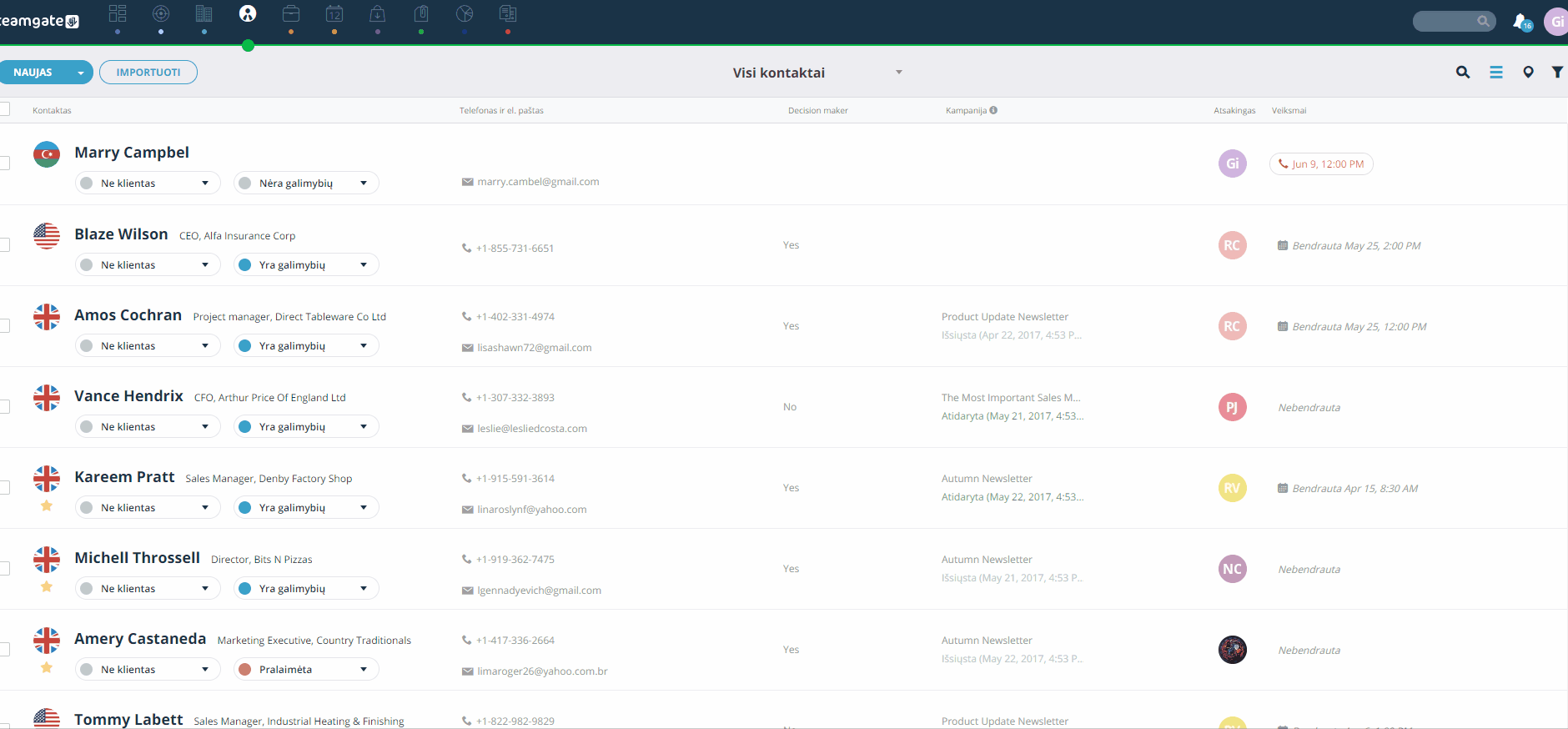Image resolution: width=1568 pixels, height=729 pixels.
Task: Open the documents report icon in top navigation
Action: tap(508, 13)
